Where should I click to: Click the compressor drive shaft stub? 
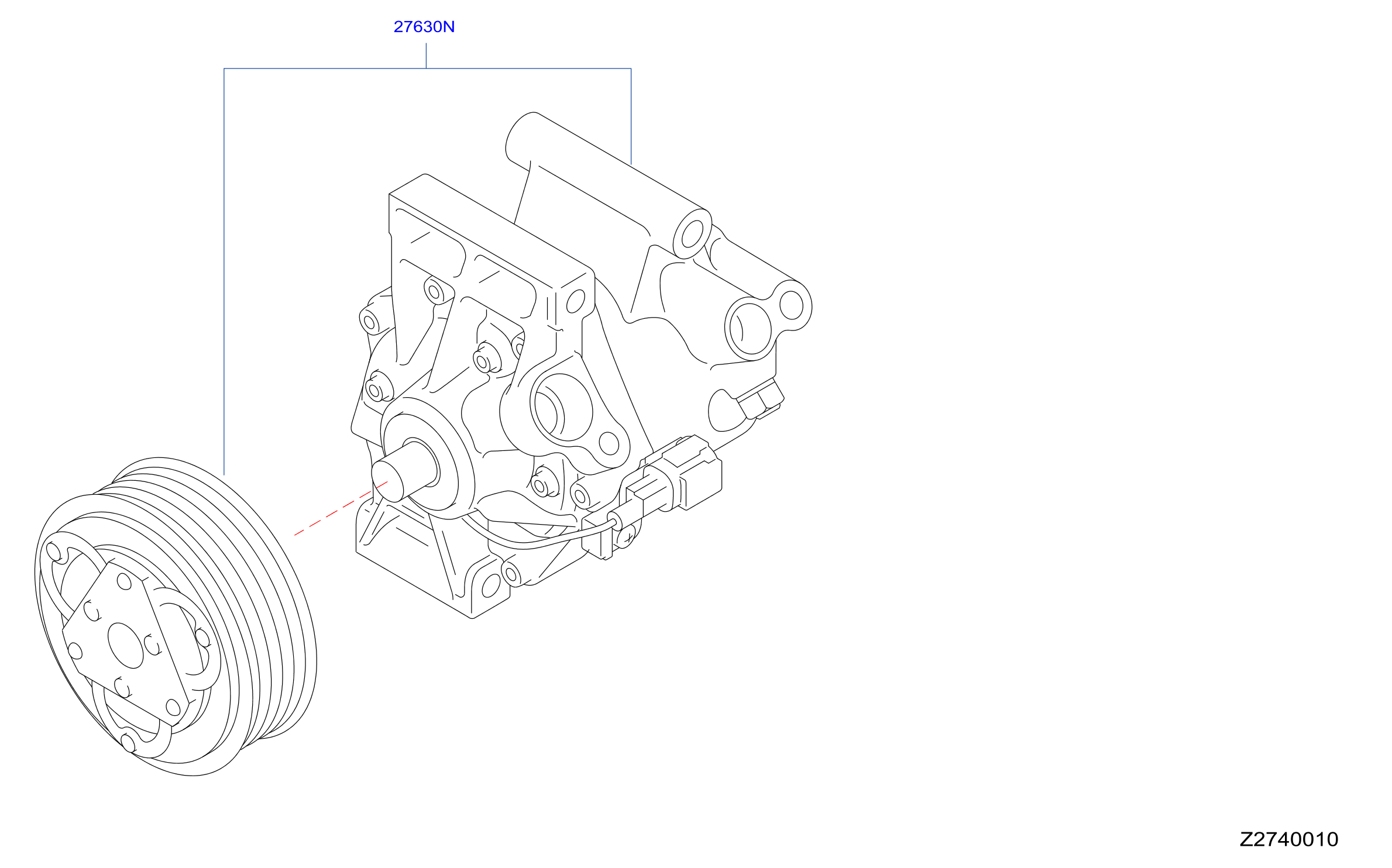click(404, 472)
